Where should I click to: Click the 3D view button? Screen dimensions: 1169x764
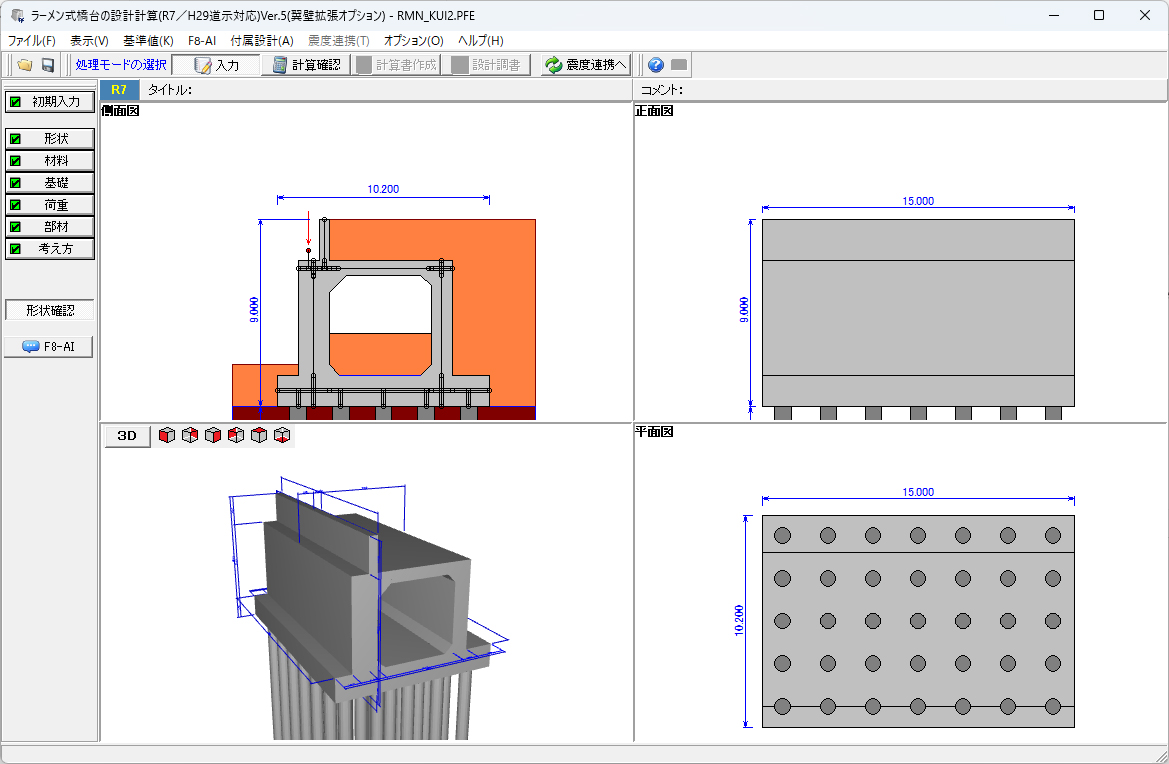[127, 436]
